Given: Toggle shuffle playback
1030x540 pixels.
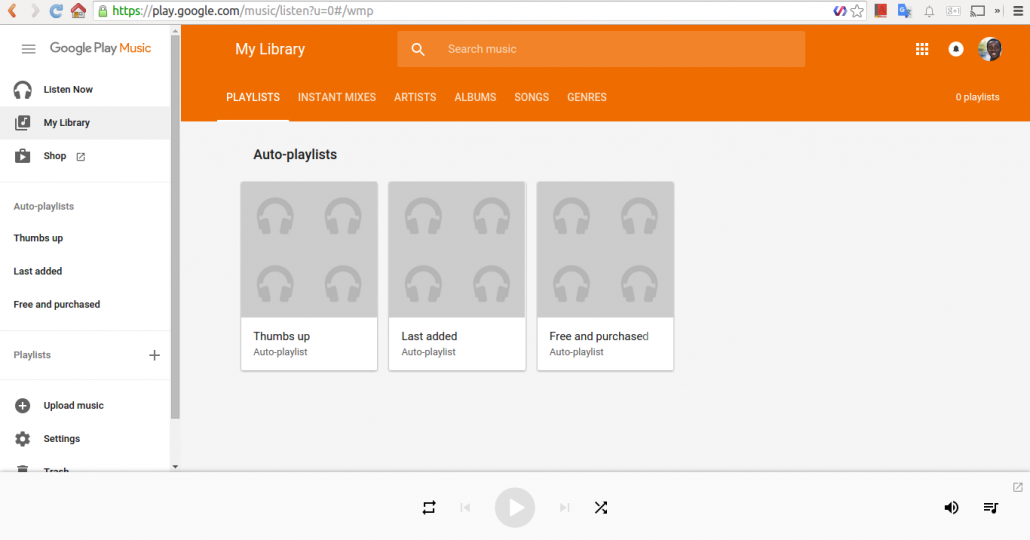Looking at the screenshot, I should 600,508.
